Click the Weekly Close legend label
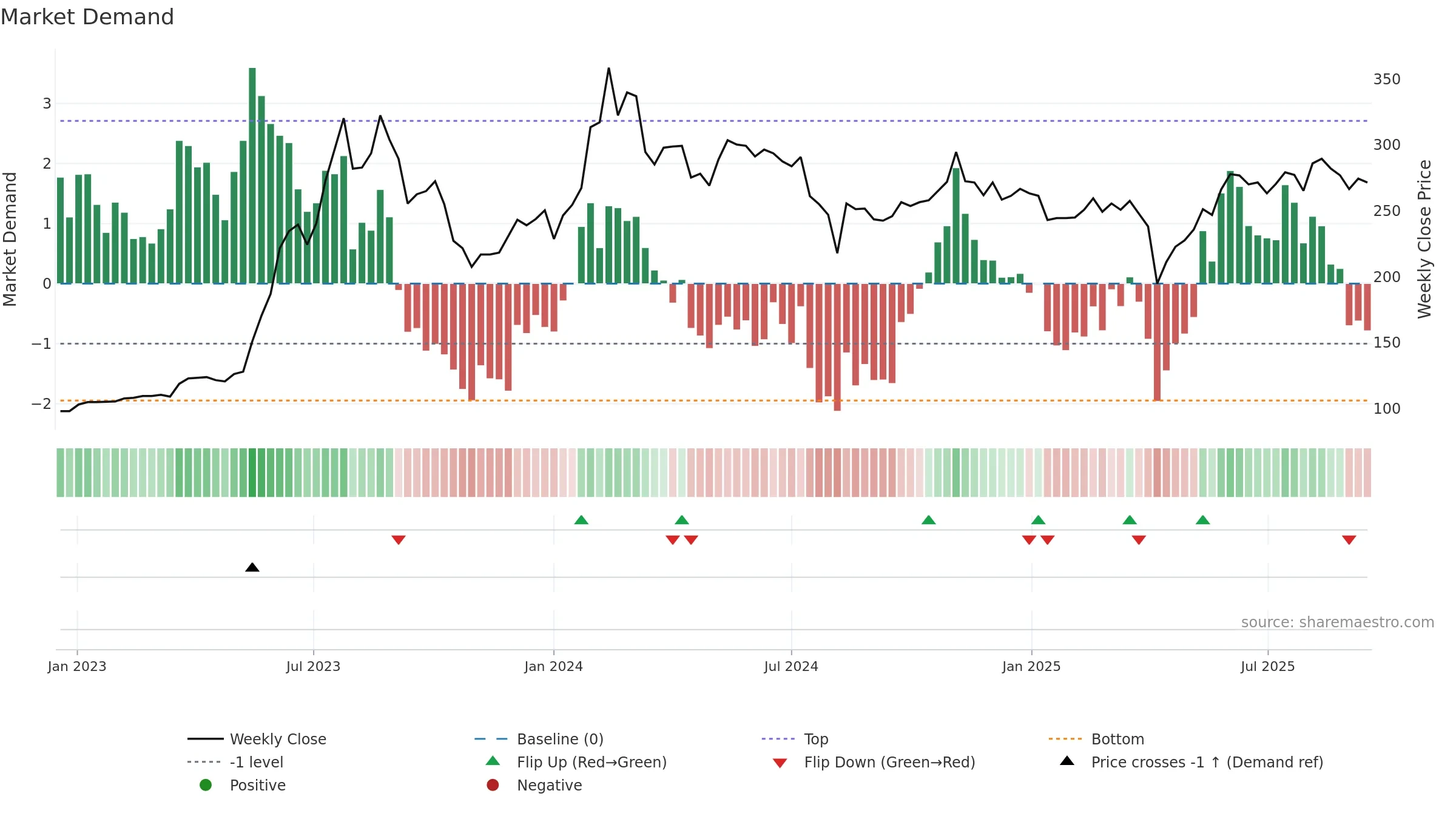Viewport: 1456px width, 819px height. pos(278,739)
